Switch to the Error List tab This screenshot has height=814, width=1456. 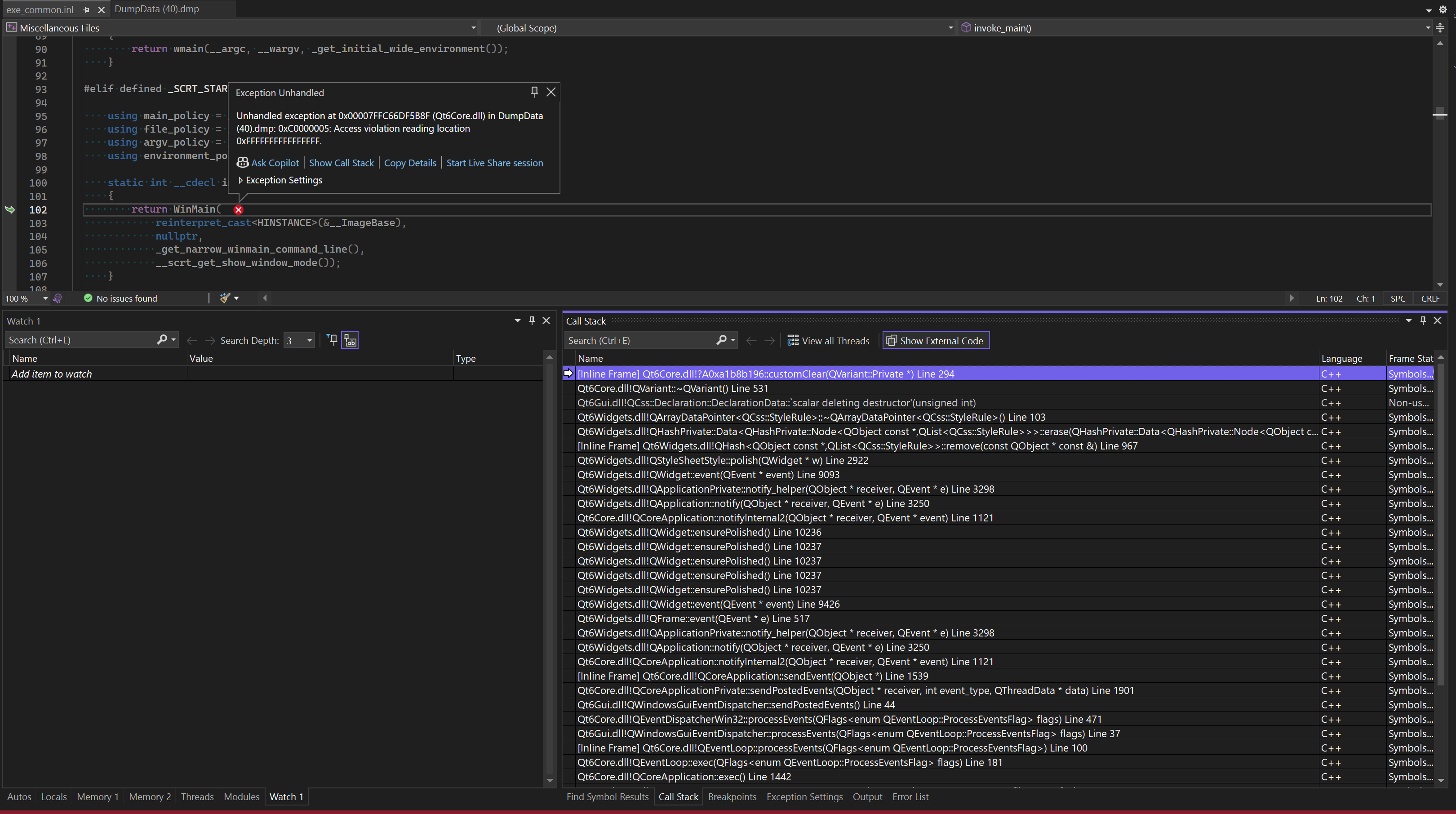pos(910,796)
